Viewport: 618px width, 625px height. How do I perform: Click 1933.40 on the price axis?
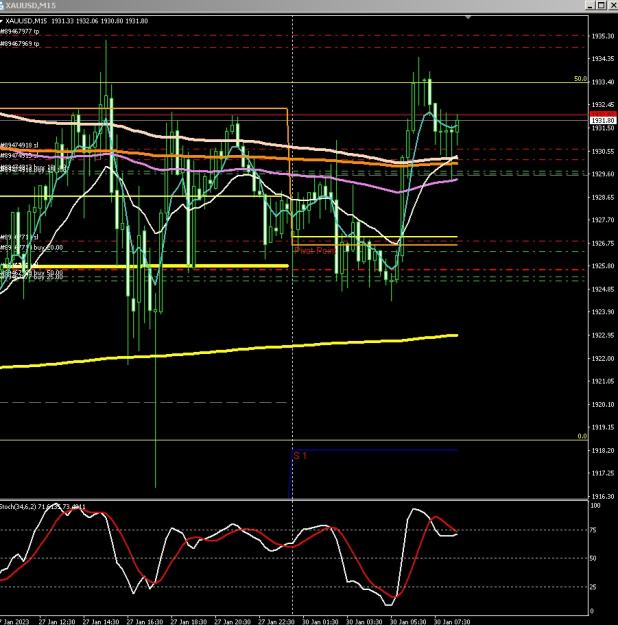point(602,82)
